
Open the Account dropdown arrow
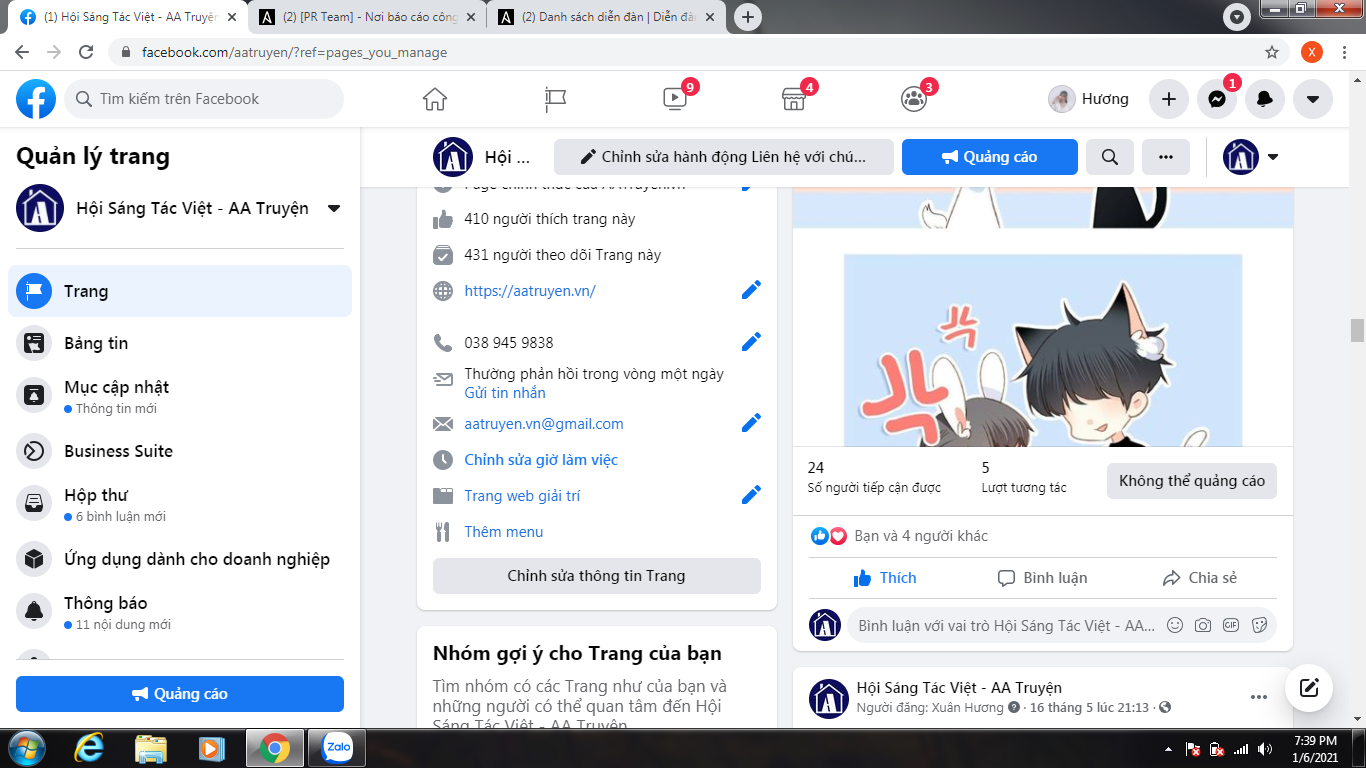point(1313,99)
